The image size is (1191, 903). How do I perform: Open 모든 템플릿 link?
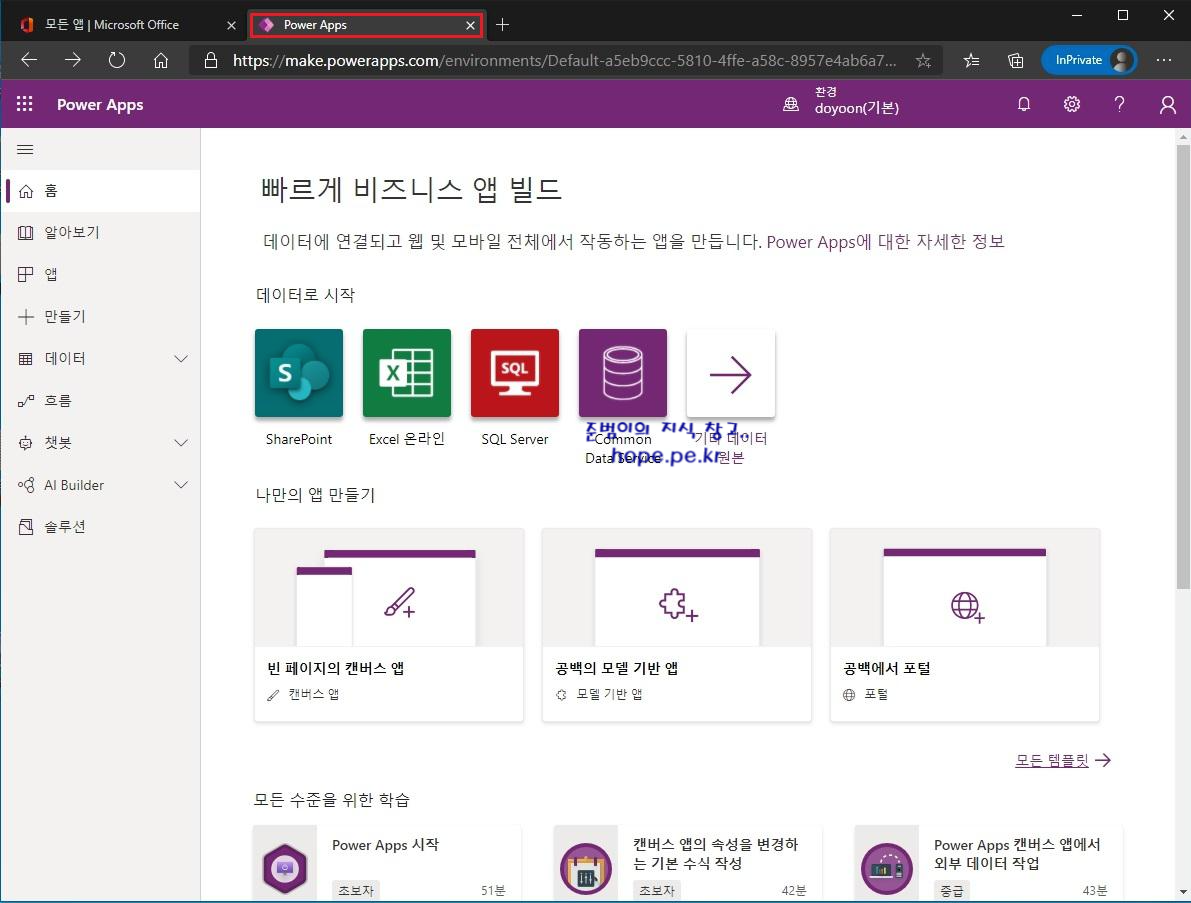pos(1063,760)
